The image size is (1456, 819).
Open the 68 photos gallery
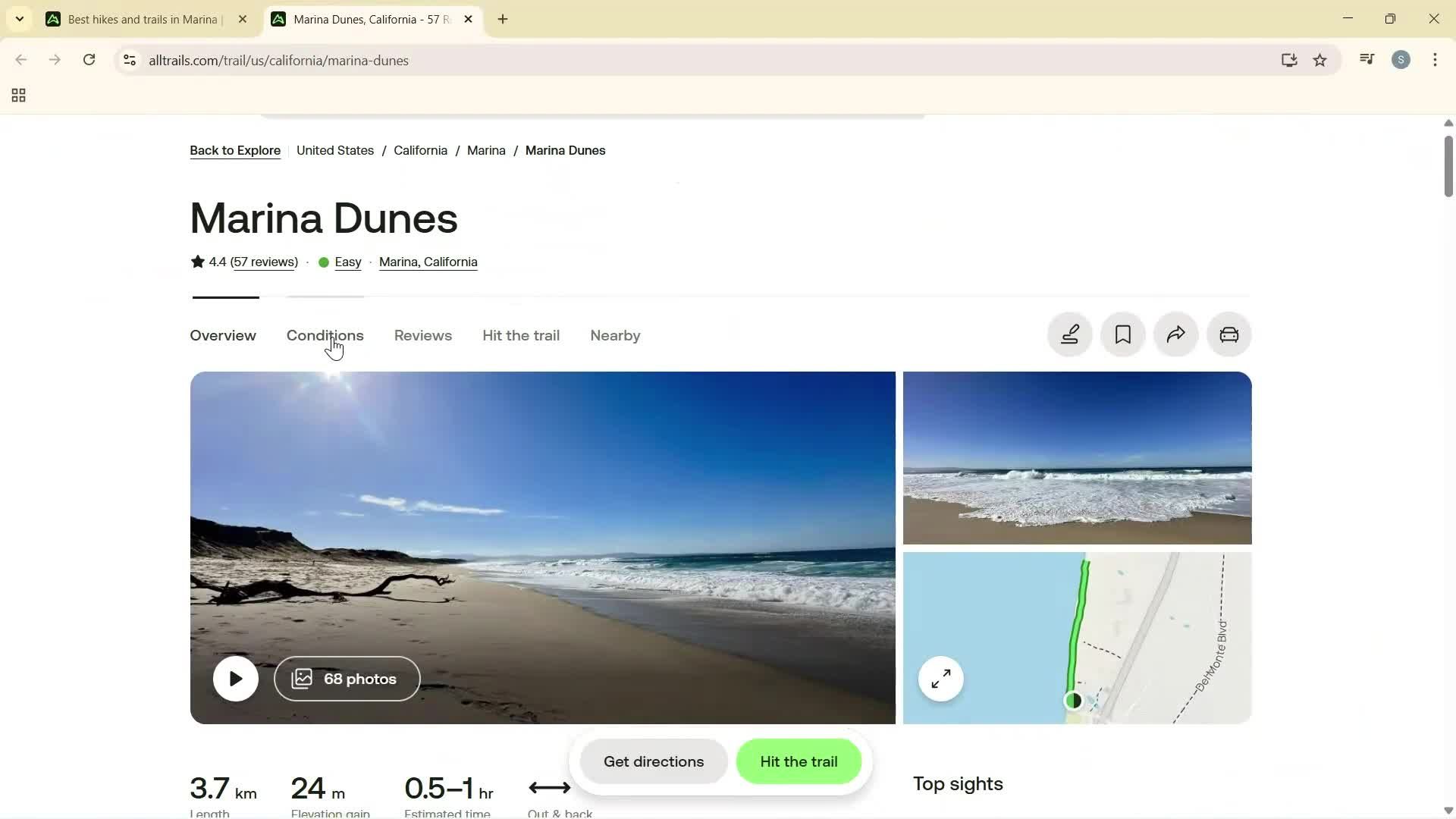(x=347, y=678)
